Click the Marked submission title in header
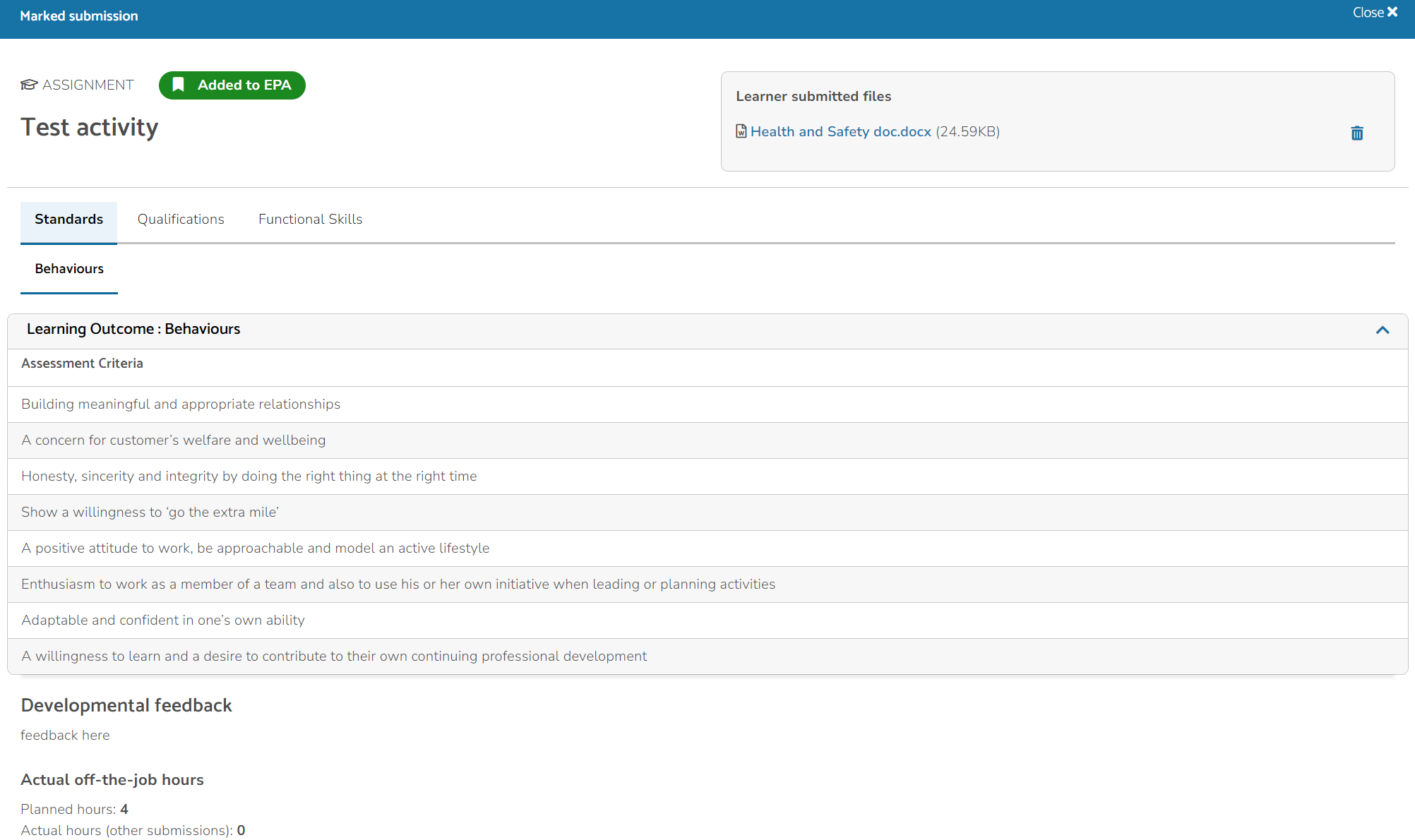 click(79, 16)
